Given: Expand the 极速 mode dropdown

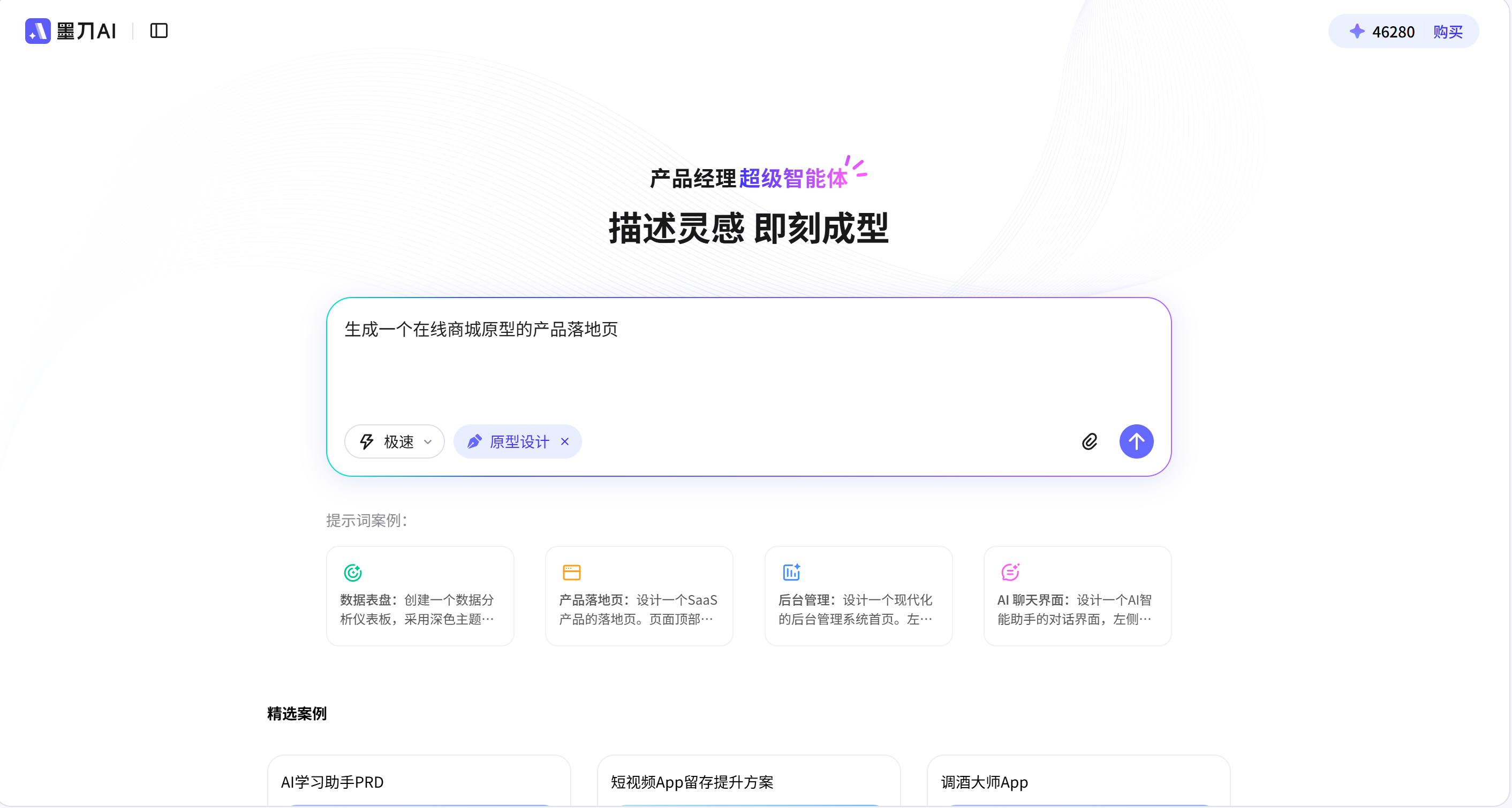Looking at the screenshot, I should (428, 442).
